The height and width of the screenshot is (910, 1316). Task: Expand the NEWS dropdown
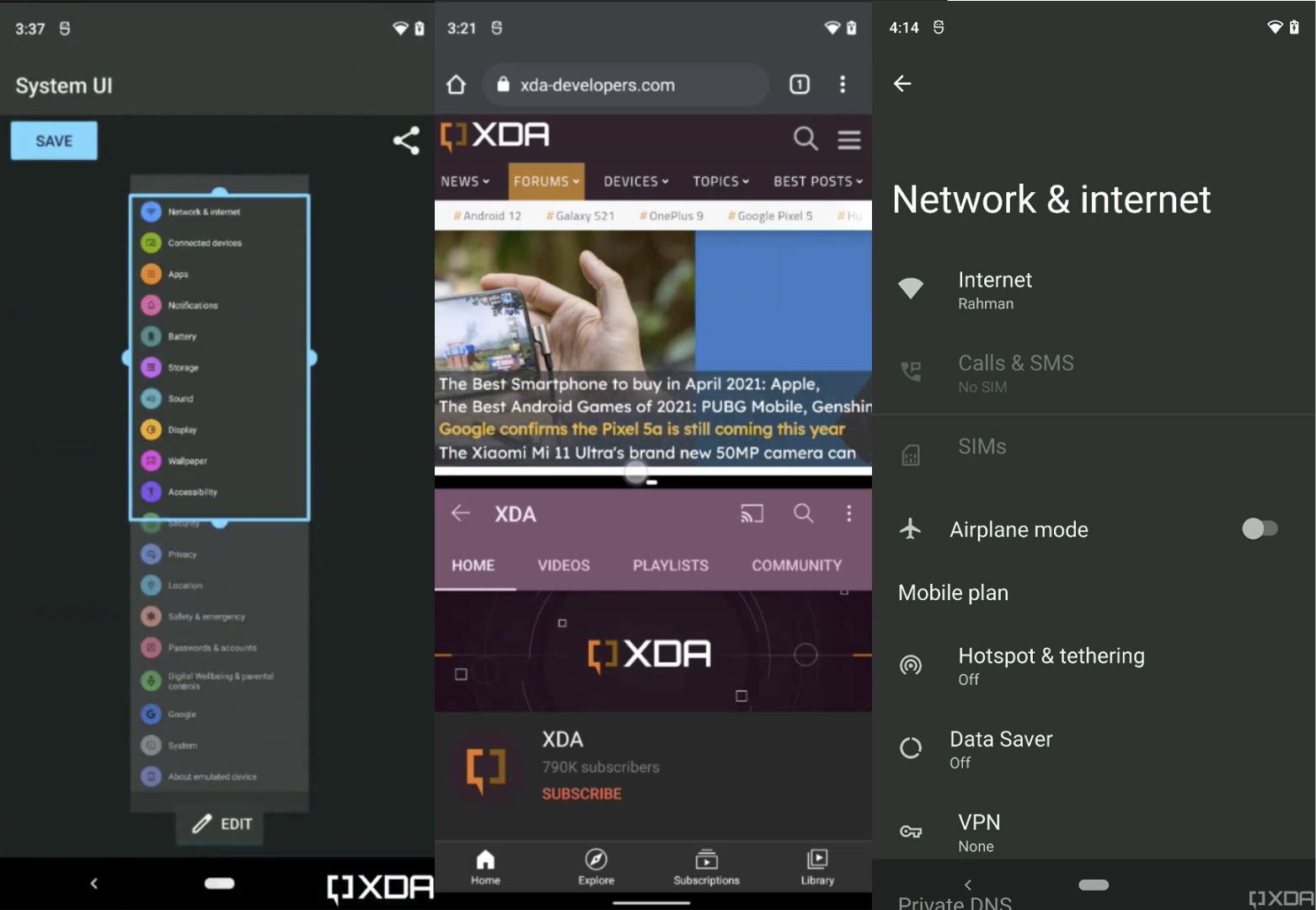tap(465, 181)
